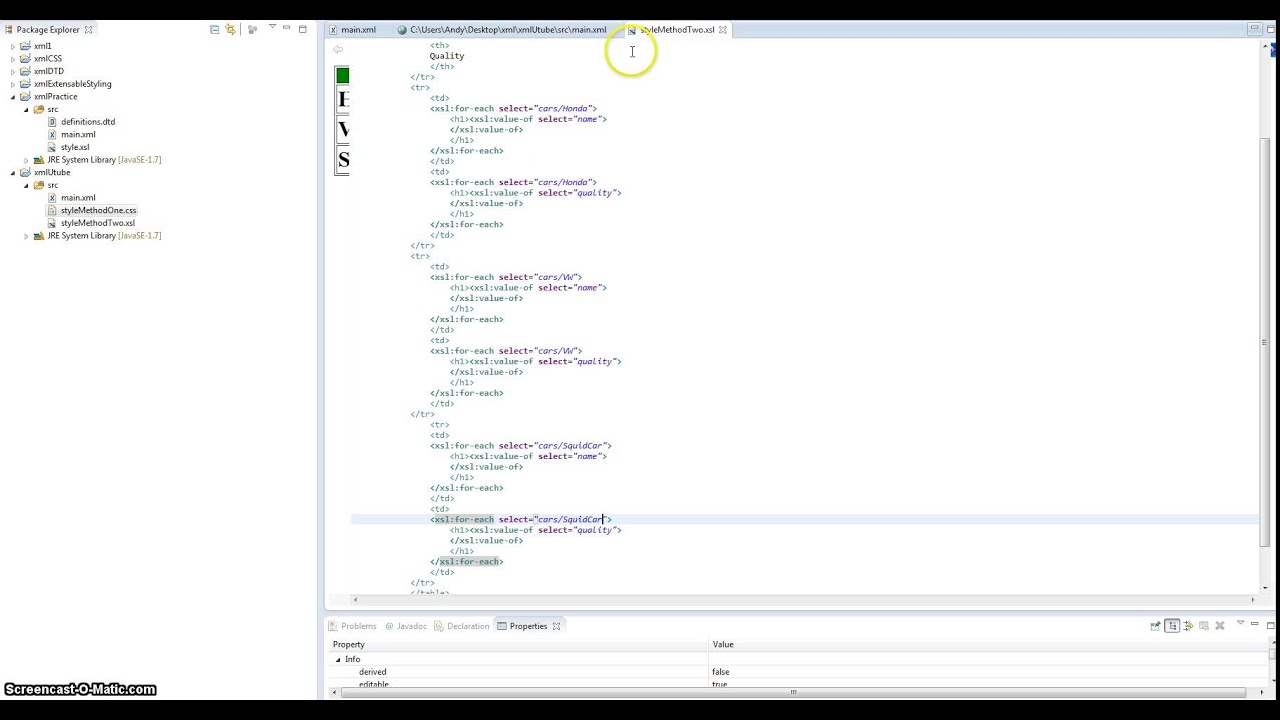Screen dimensions: 1280x720
Task: Toggle Show Advanced Properties
Action: pyautogui.click(x=1188, y=626)
